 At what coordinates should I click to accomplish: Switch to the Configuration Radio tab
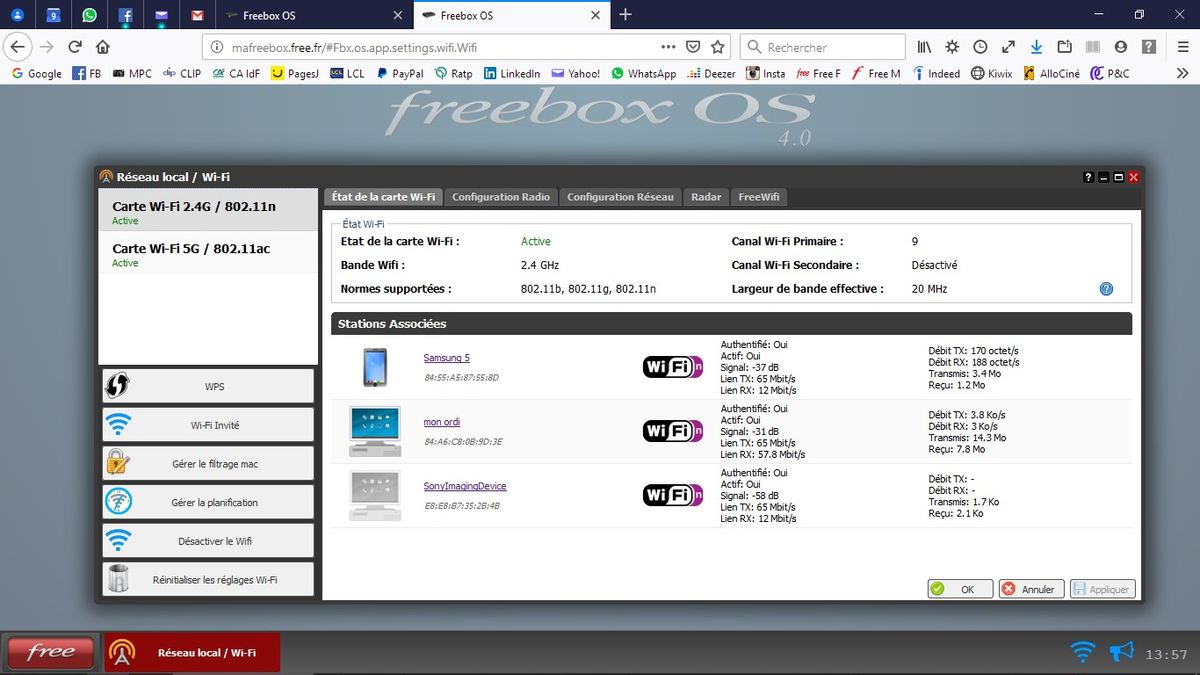click(x=500, y=197)
